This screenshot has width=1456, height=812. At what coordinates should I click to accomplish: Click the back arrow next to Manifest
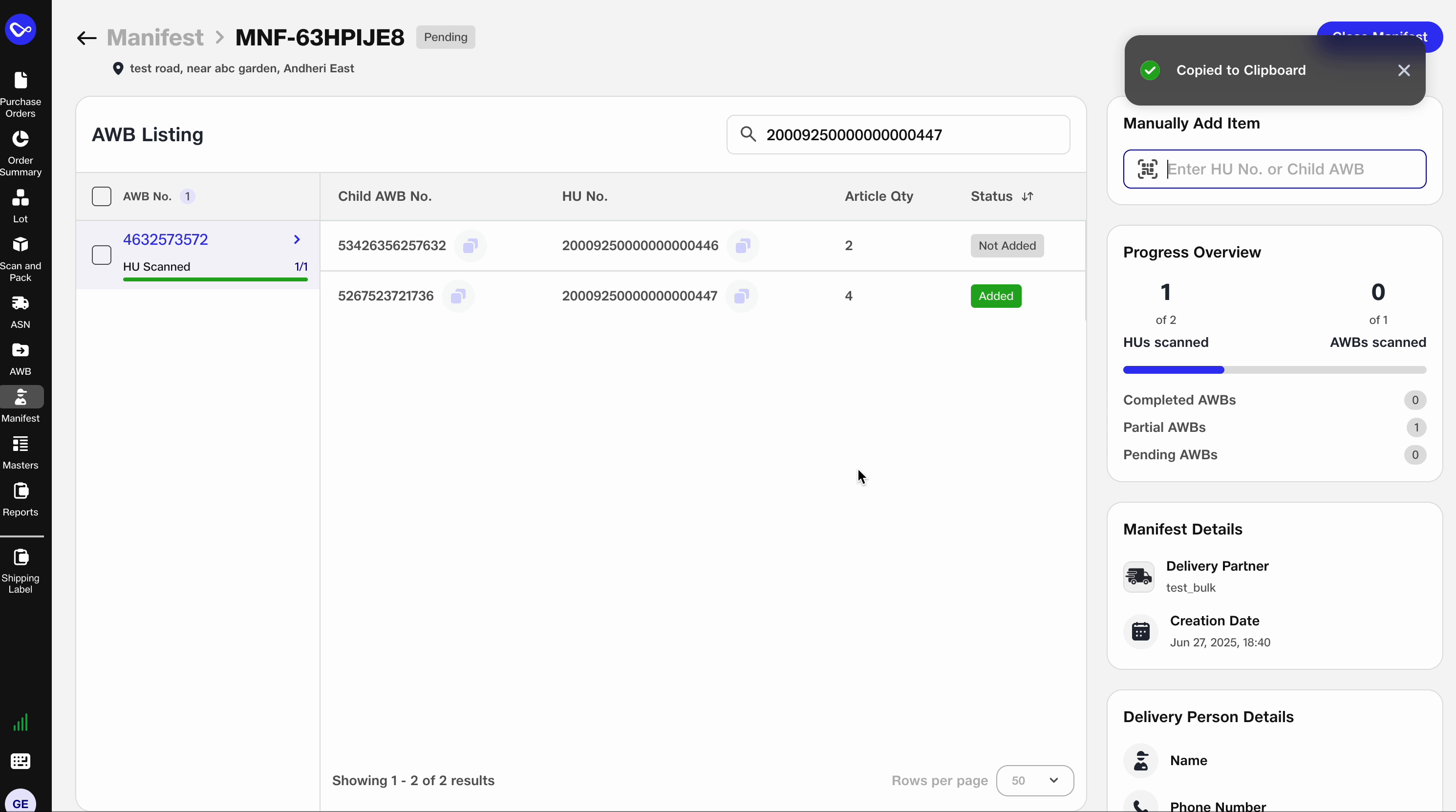pyautogui.click(x=86, y=37)
